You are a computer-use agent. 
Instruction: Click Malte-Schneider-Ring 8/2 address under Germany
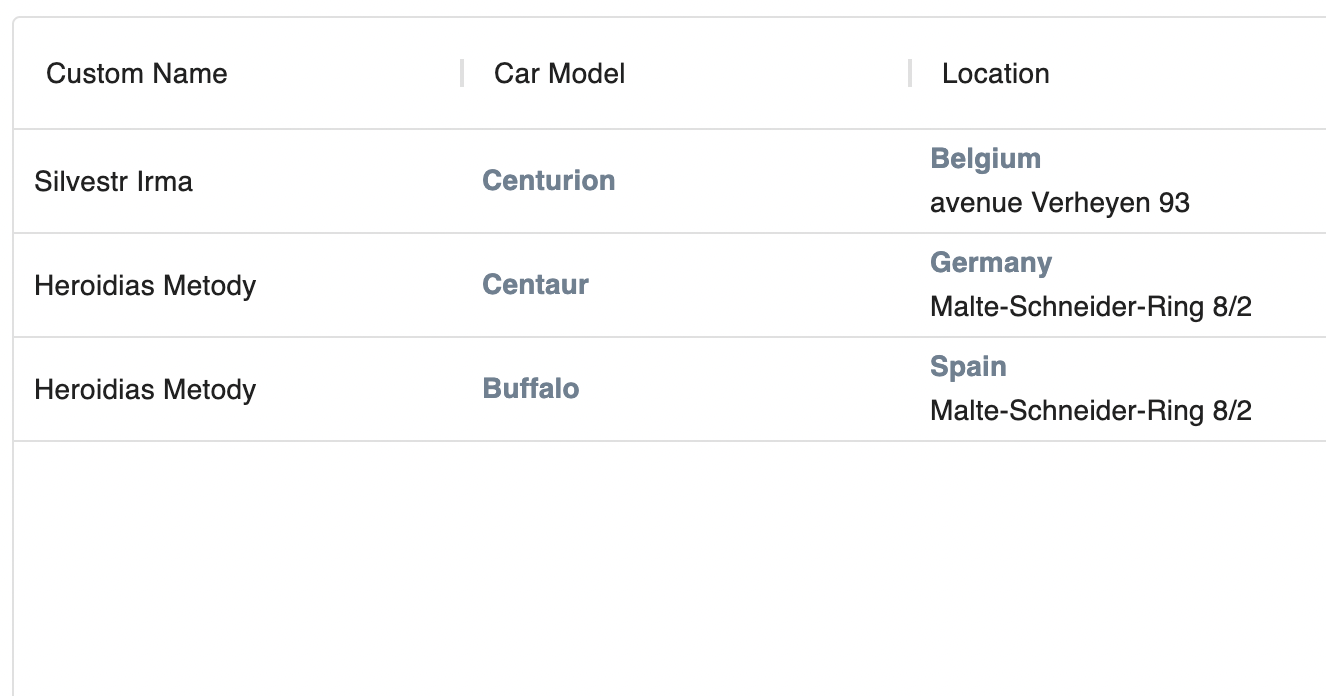tap(1090, 307)
